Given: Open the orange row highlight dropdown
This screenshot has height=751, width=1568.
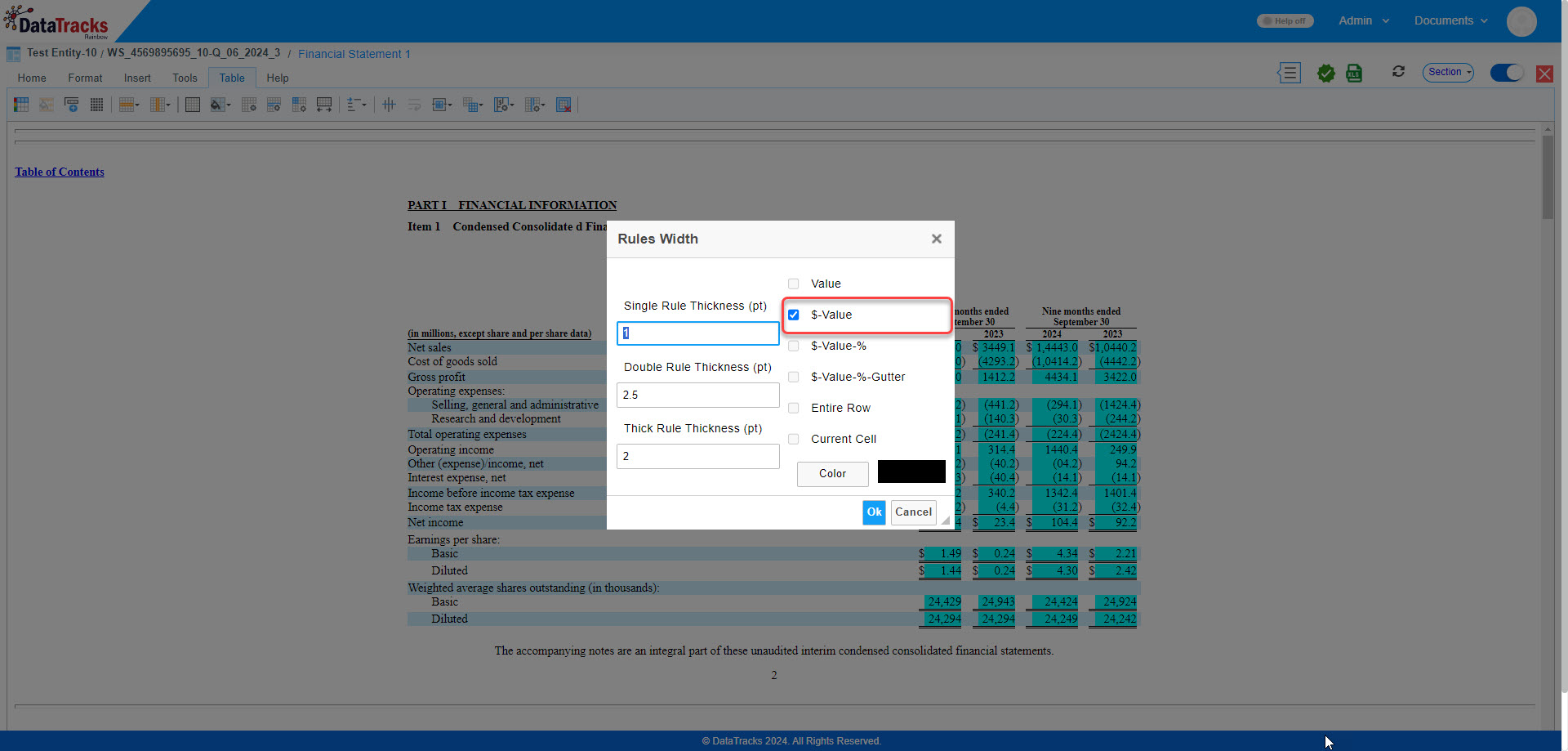Looking at the screenshot, I should pyautogui.click(x=130, y=105).
